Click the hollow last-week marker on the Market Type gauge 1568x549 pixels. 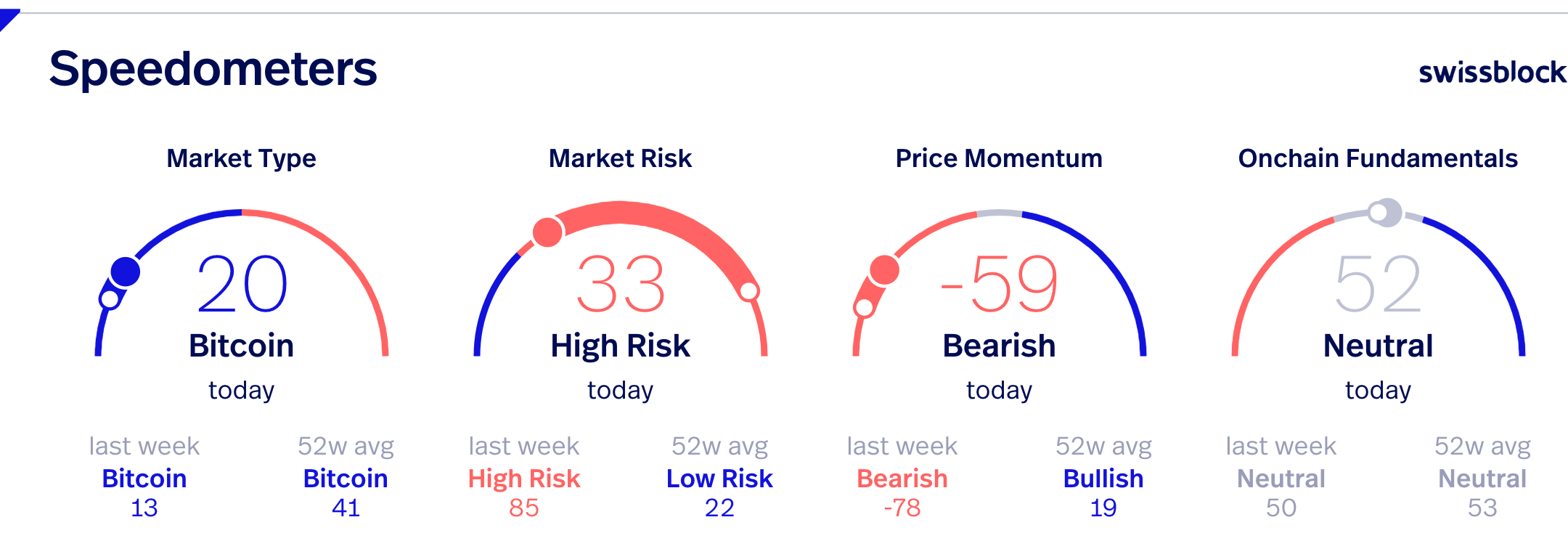[110, 298]
